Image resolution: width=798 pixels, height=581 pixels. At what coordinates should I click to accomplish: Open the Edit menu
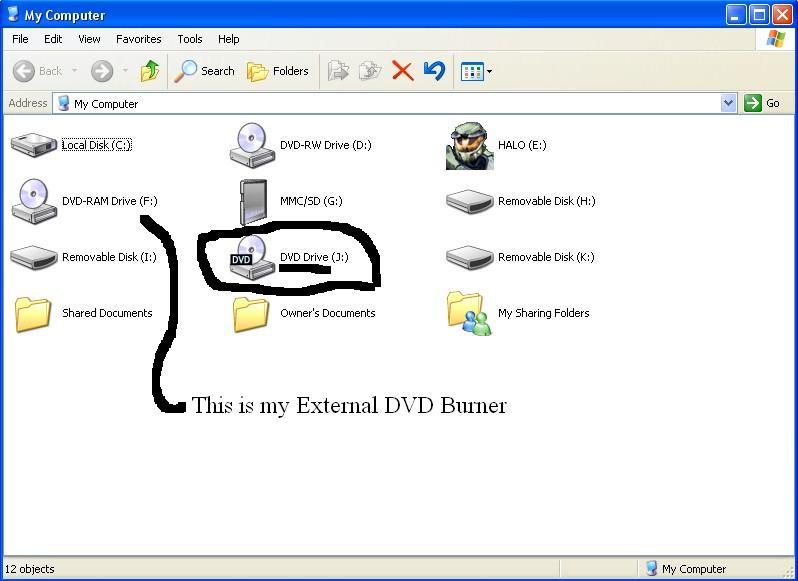coord(53,39)
